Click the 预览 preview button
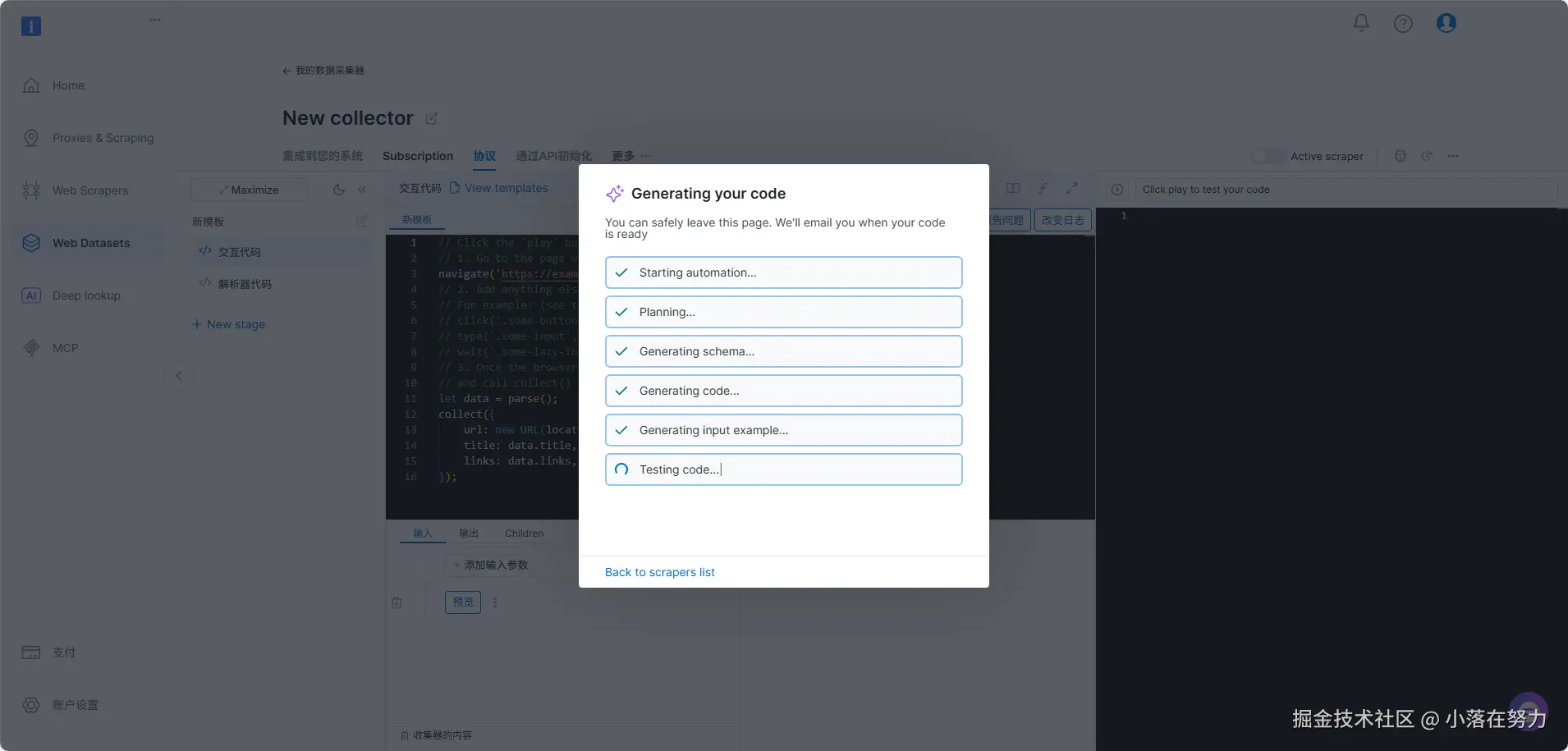This screenshot has height=751, width=1568. [463, 602]
